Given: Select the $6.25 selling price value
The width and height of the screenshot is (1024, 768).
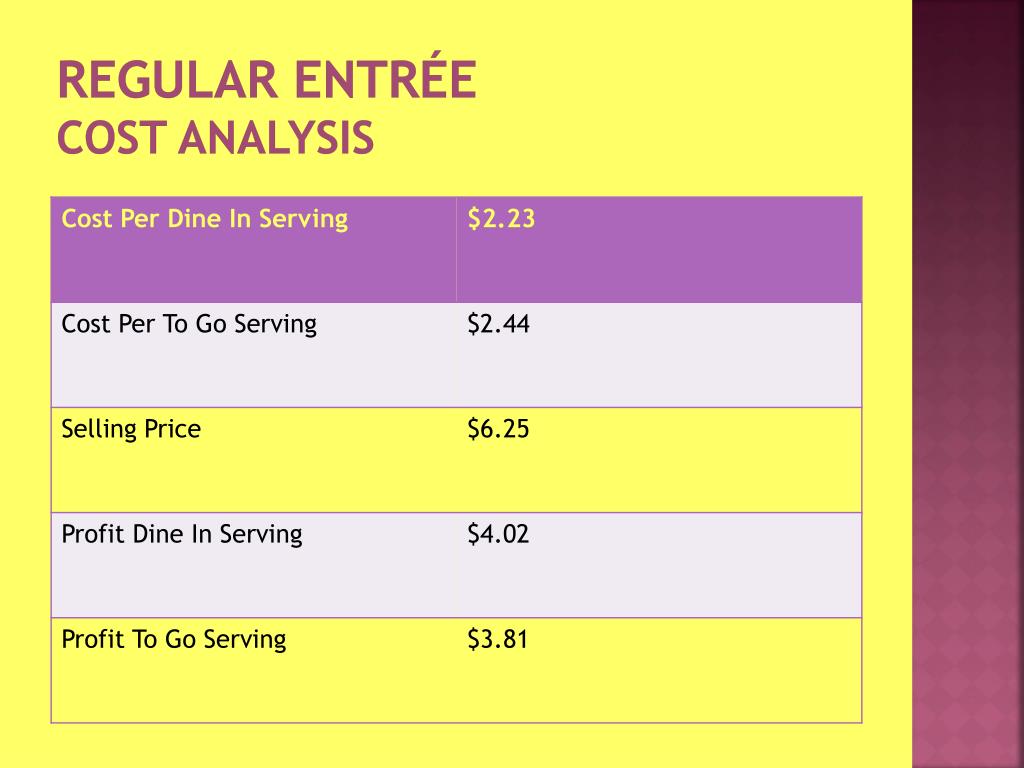Looking at the screenshot, I should tap(498, 429).
